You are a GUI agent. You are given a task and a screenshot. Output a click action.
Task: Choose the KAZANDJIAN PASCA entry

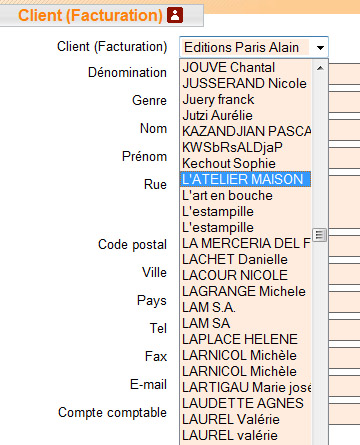click(245, 131)
